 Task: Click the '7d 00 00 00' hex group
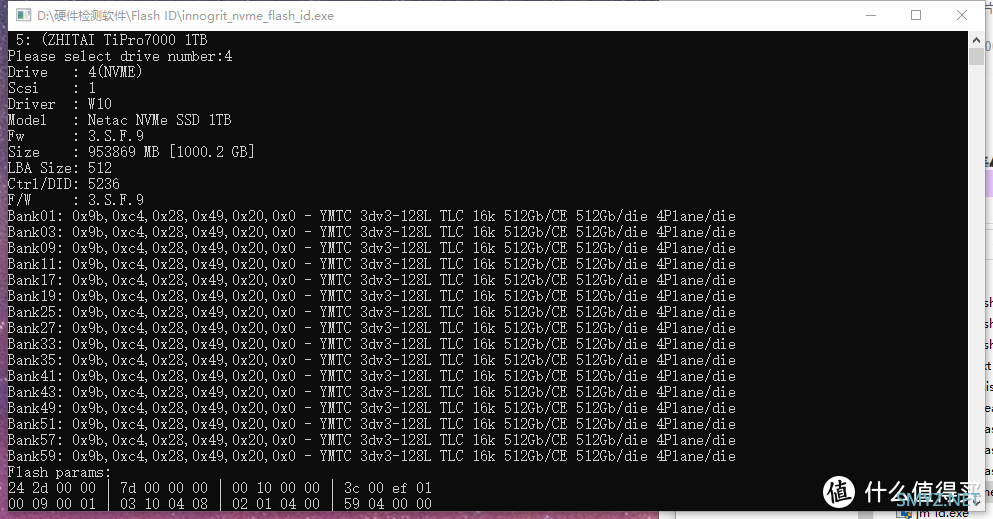point(164,488)
